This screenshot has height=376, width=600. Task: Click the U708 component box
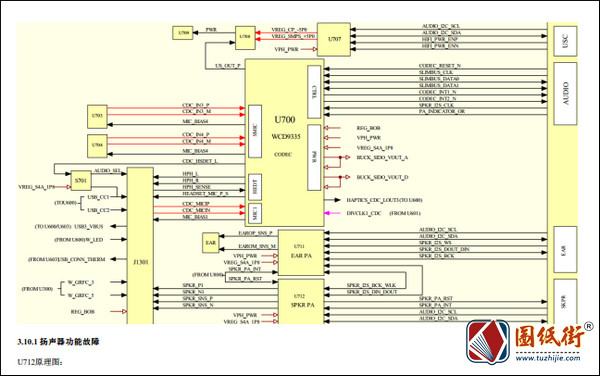tap(245, 38)
